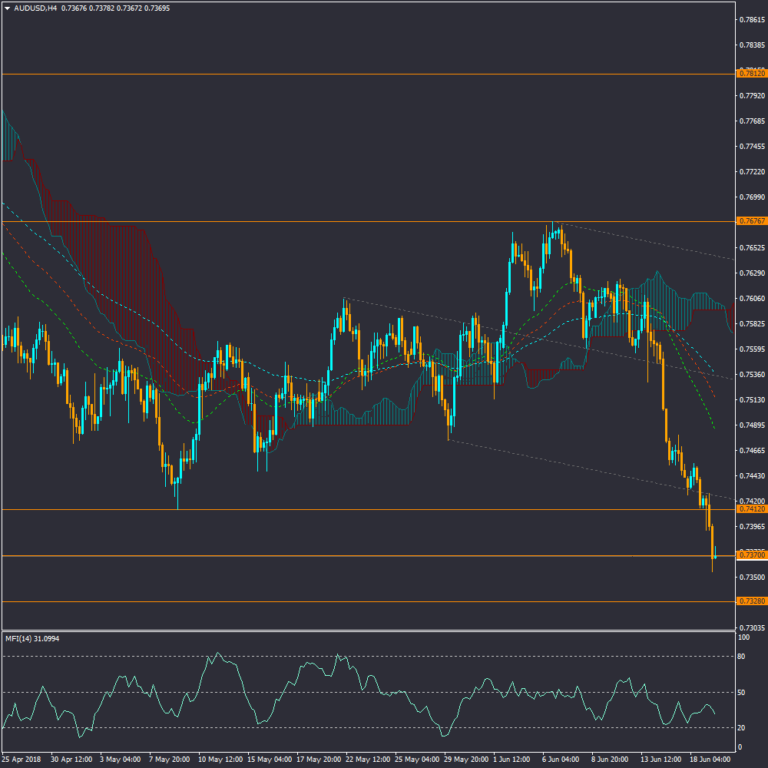Click the 1 Jun 12:00 time label
This screenshot has height=768, width=768.
tap(512, 760)
